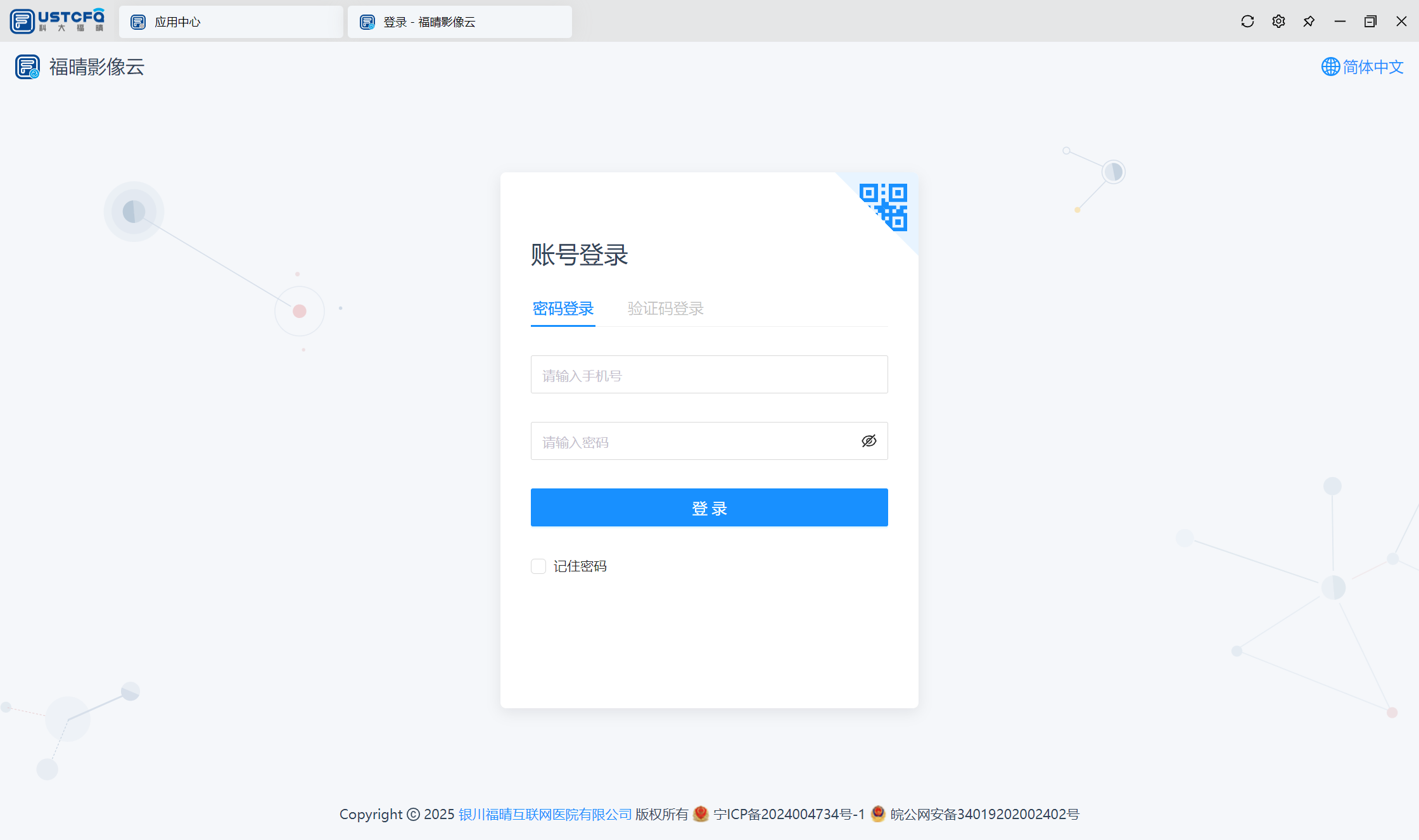Open the settings gear icon
Screen dimensions: 1419x840
(x=1278, y=22)
